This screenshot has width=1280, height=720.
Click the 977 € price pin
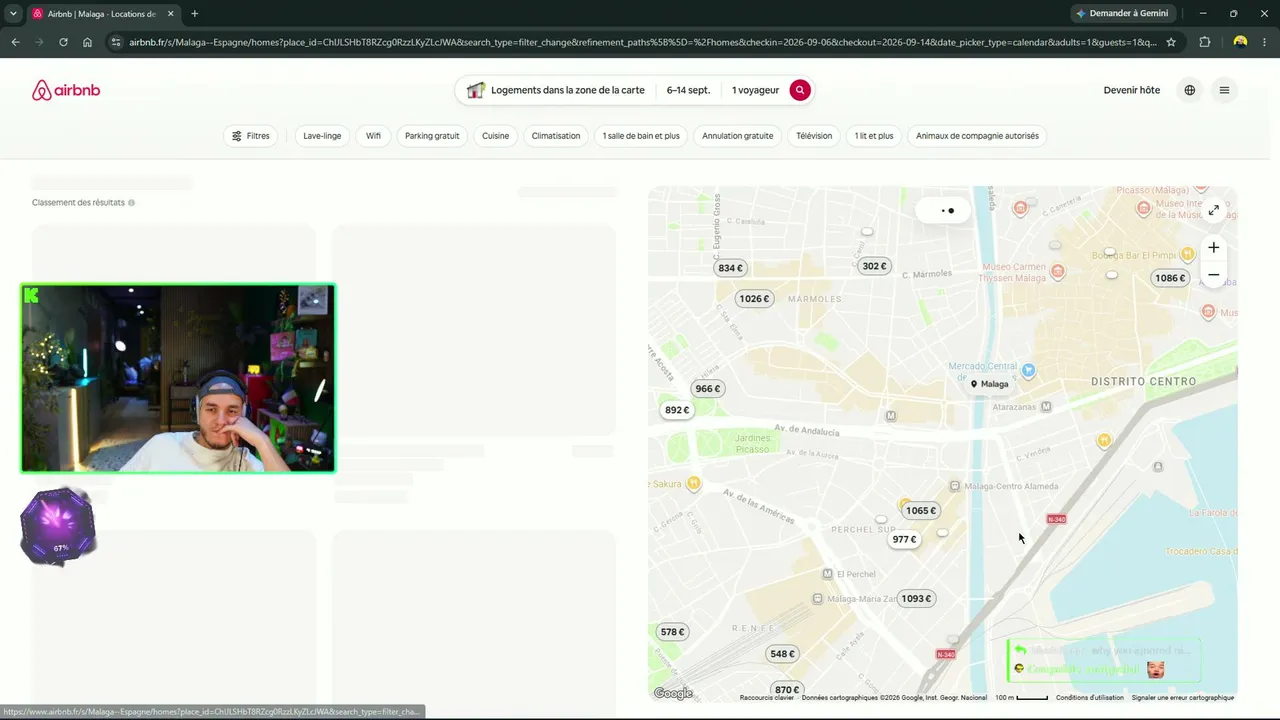coord(904,539)
